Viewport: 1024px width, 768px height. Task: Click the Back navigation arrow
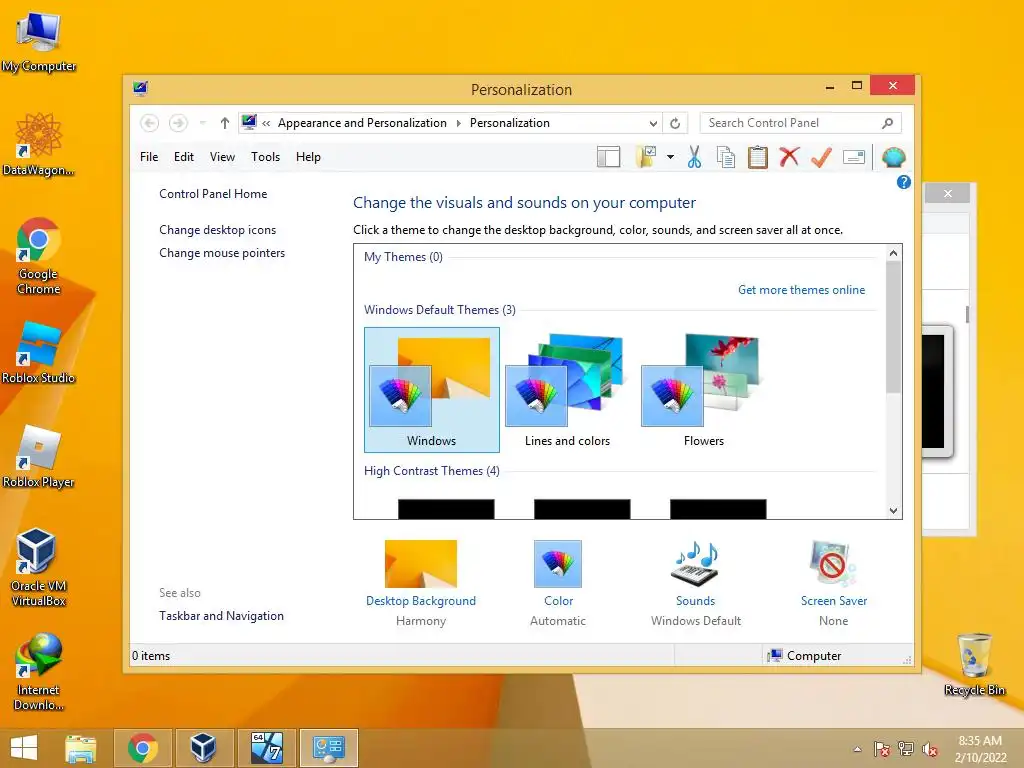[150, 123]
